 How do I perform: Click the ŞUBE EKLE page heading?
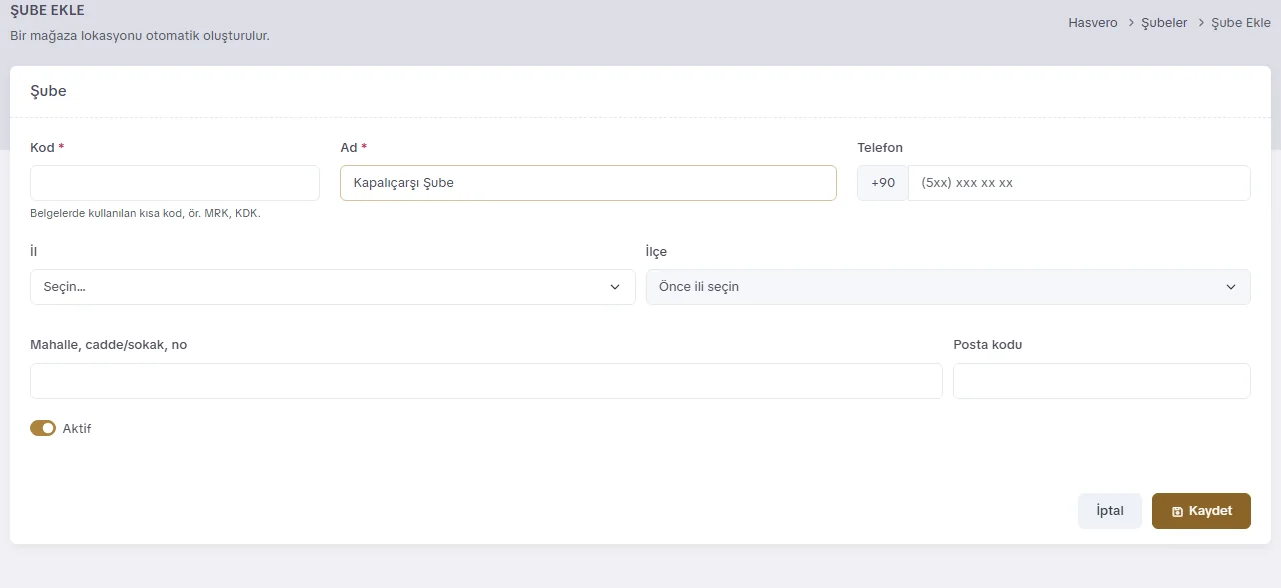[x=47, y=11]
